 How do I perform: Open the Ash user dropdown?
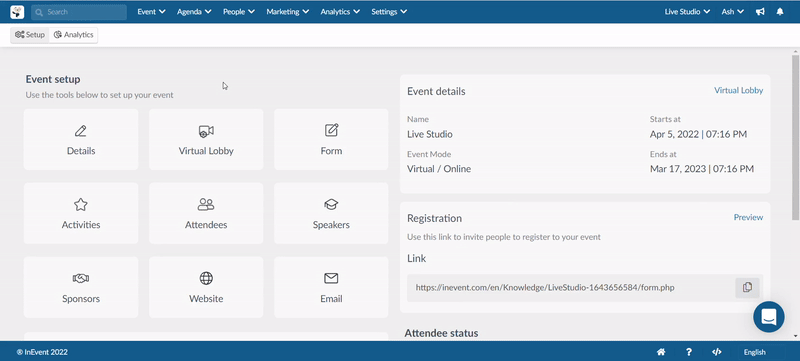(733, 12)
